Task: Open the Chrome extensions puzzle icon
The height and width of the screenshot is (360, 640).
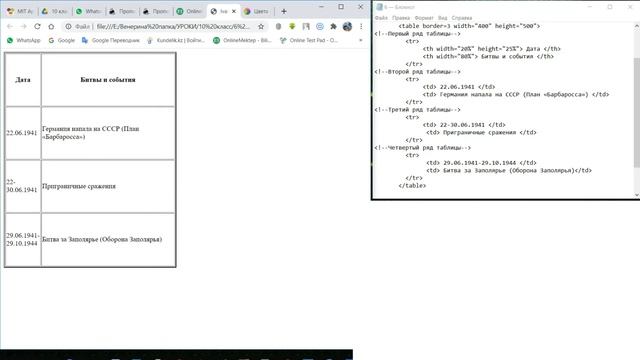Action: pyautogui.click(x=333, y=27)
